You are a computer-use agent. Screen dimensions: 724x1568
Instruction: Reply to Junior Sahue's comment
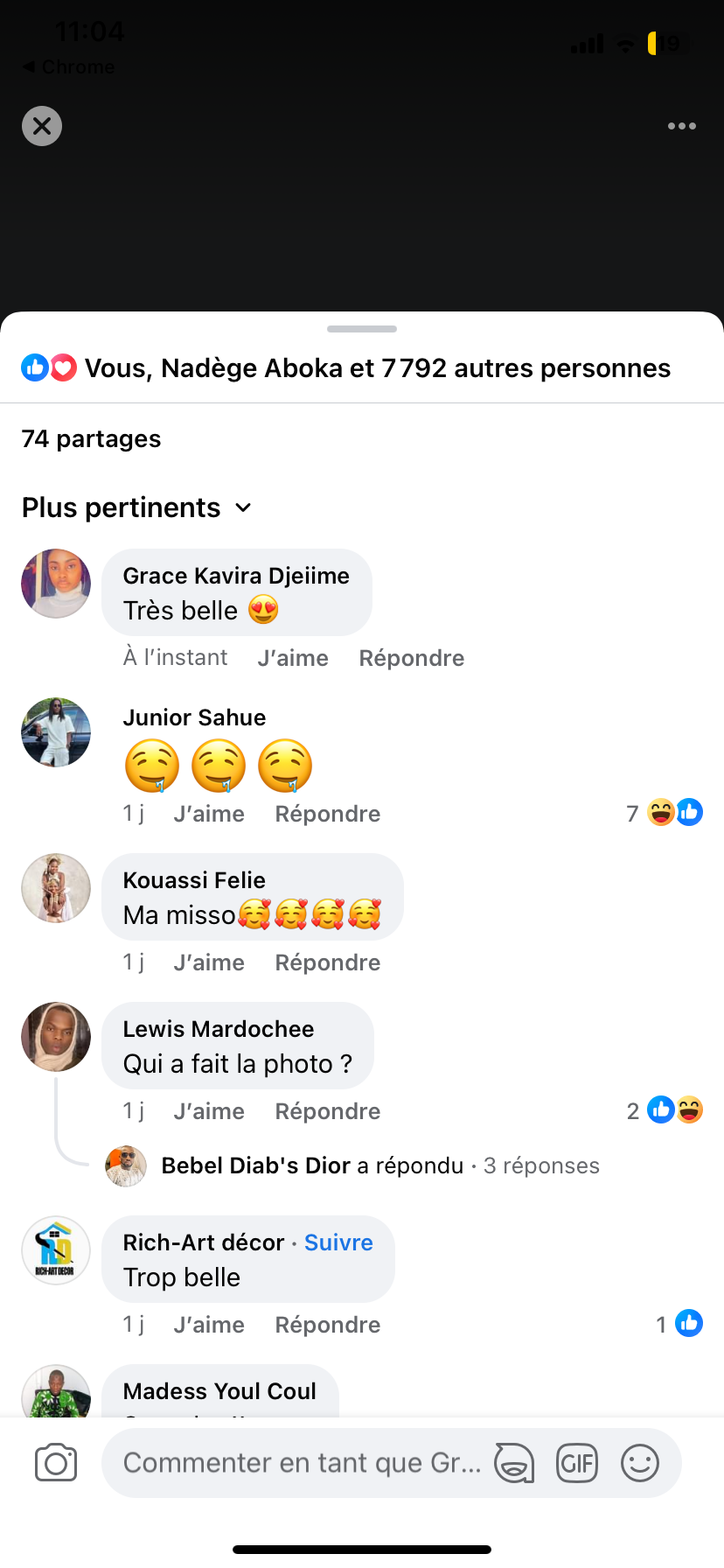pyautogui.click(x=328, y=814)
